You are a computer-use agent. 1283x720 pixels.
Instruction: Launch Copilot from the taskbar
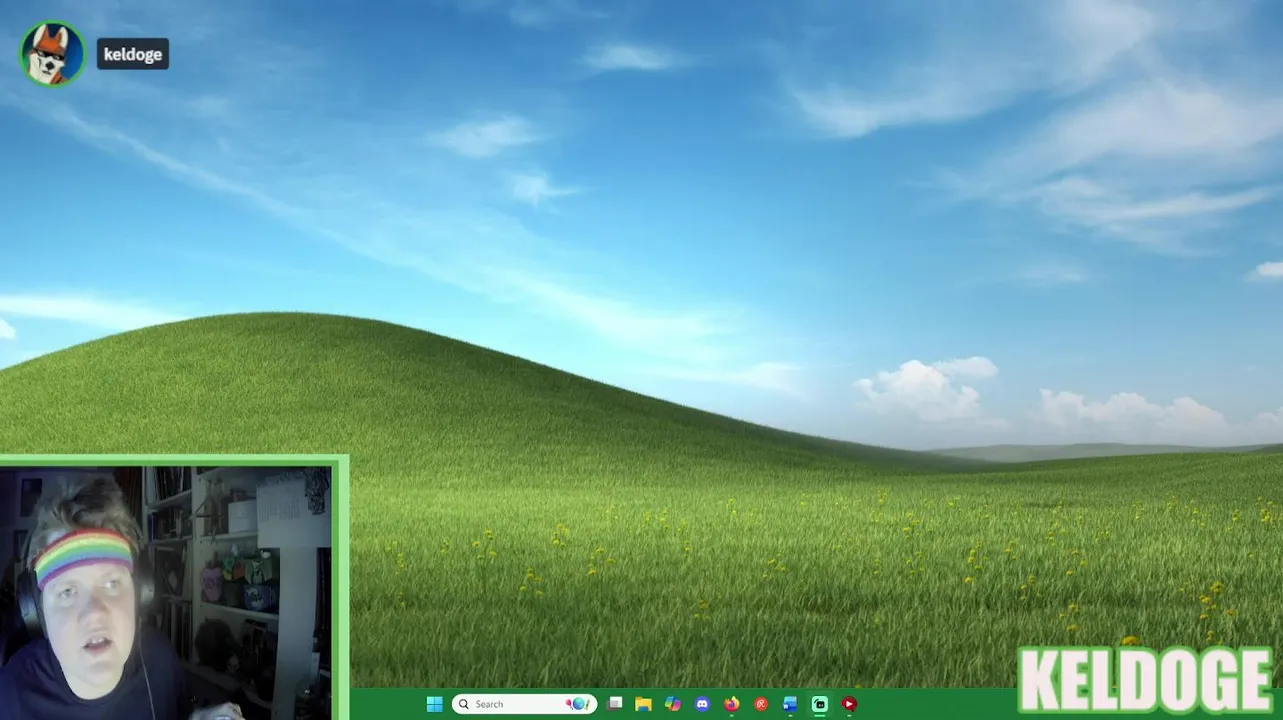click(x=673, y=704)
